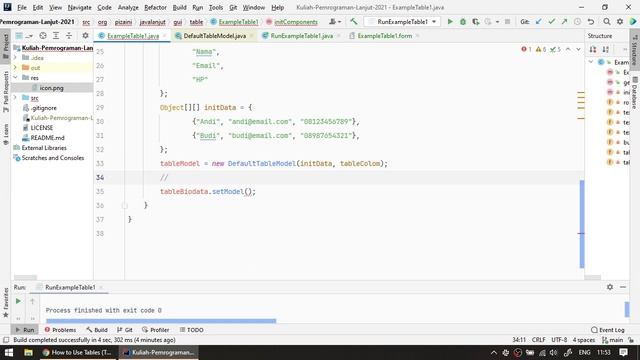Open Project panel options gear

(85, 36)
